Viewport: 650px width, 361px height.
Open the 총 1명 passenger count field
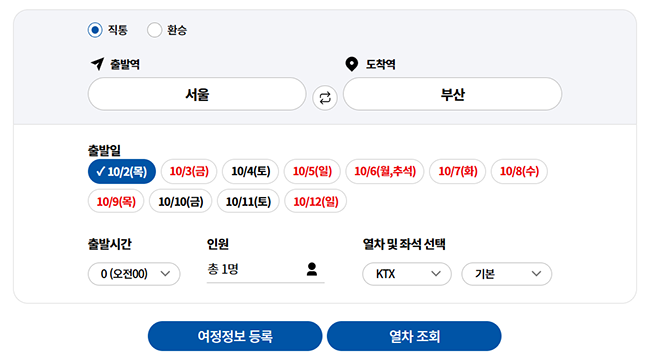[x=265, y=270]
